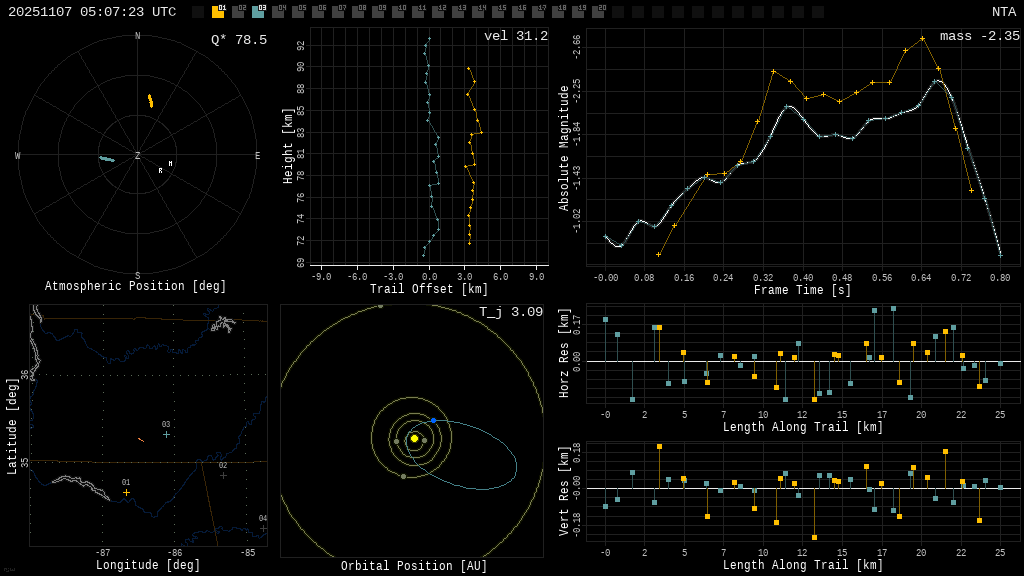
Task: Click the zenith Z marker in polar plot
Action: (x=138, y=156)
